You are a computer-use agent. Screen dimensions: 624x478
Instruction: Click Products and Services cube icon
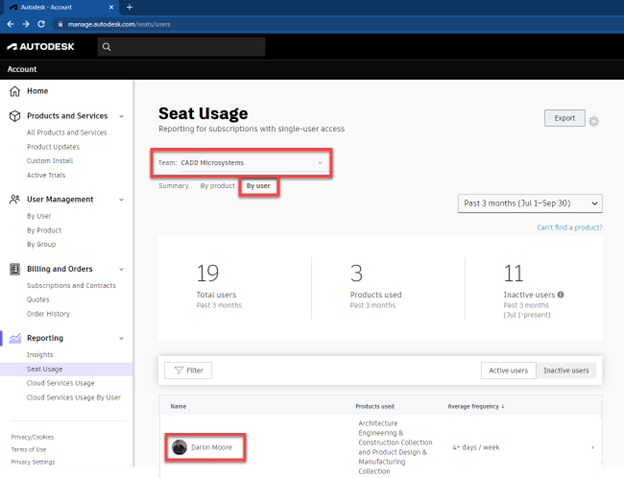point(15,116)
